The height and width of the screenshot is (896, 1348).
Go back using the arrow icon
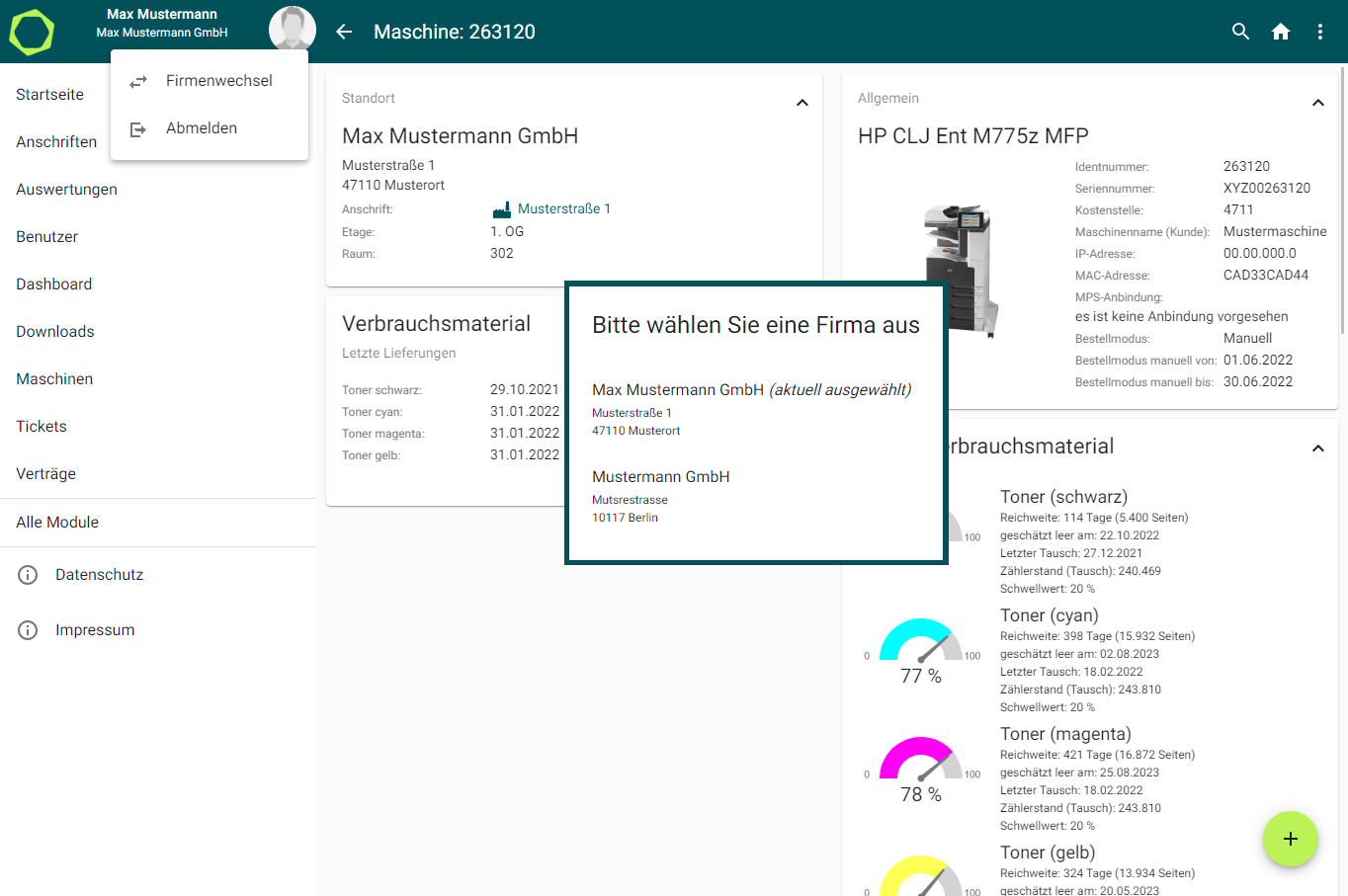[344, 32]
